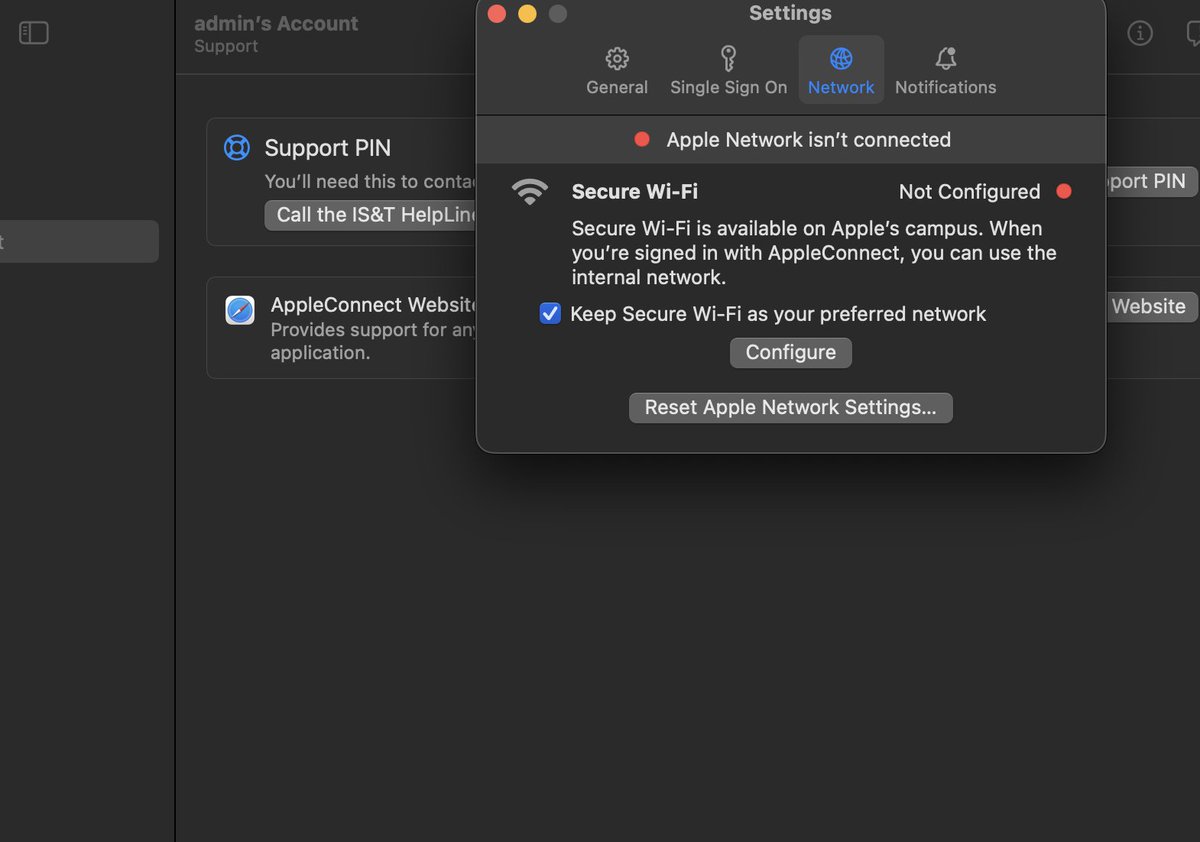
Task: Uncheck Keep Secure Wi-Fi as preferred network
Action: [550, 314]
